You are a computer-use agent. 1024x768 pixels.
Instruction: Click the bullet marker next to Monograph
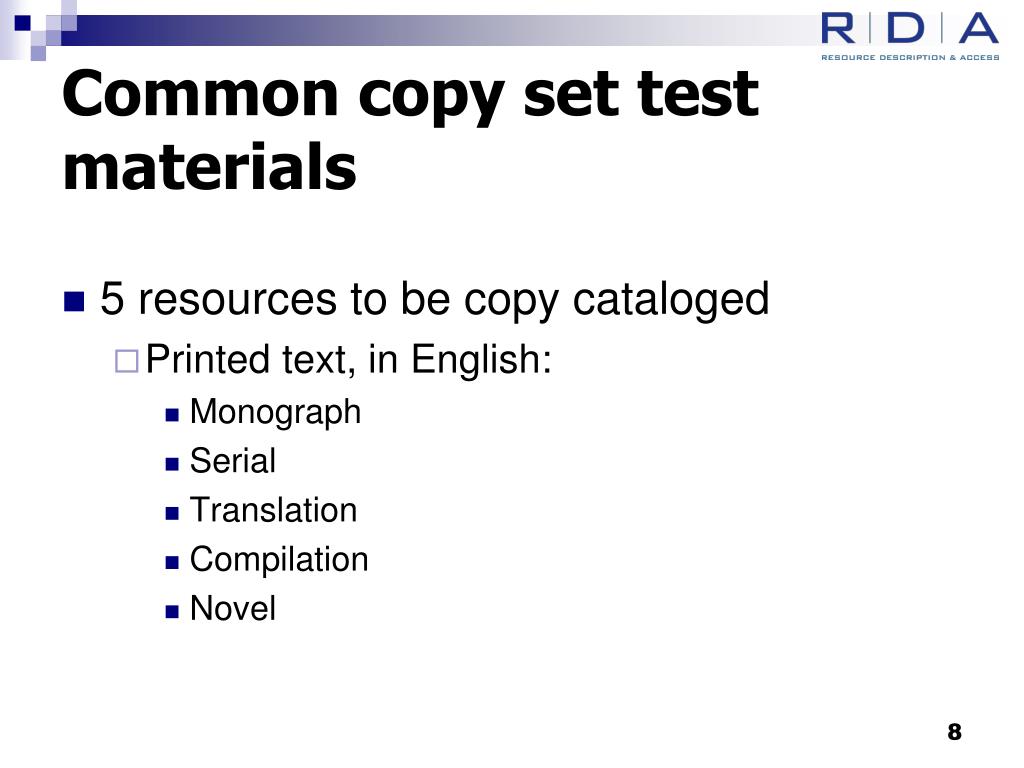click(x=172, y=413)
